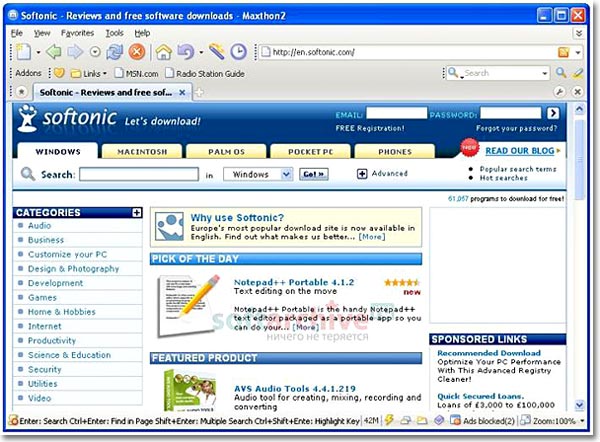Image resolution: width=600 pixels, height=442 pixels.
Task: Click the Addons shield icon
Action: pyautogui.click(x=59, y=73)
